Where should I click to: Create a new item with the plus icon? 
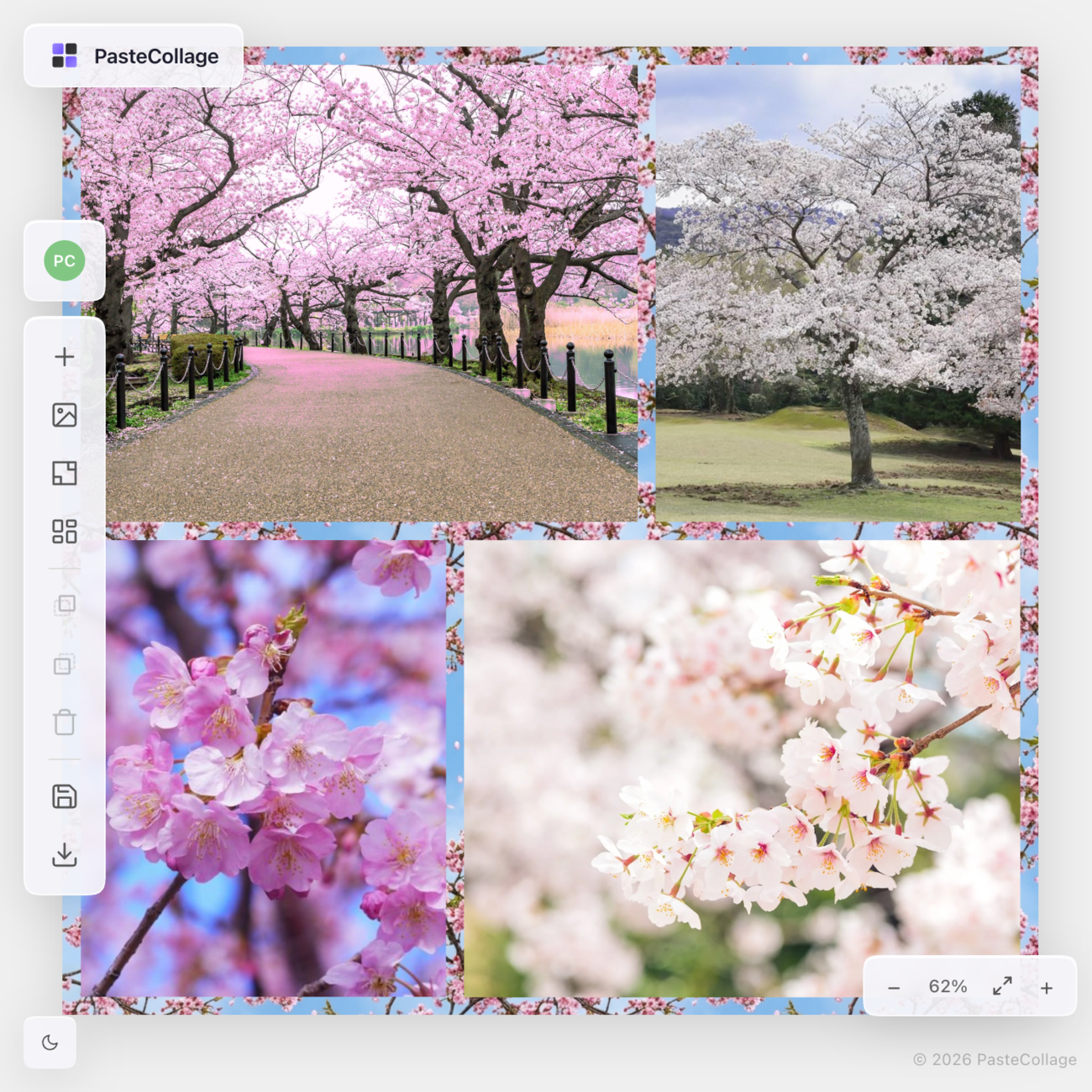click(65, 356)
